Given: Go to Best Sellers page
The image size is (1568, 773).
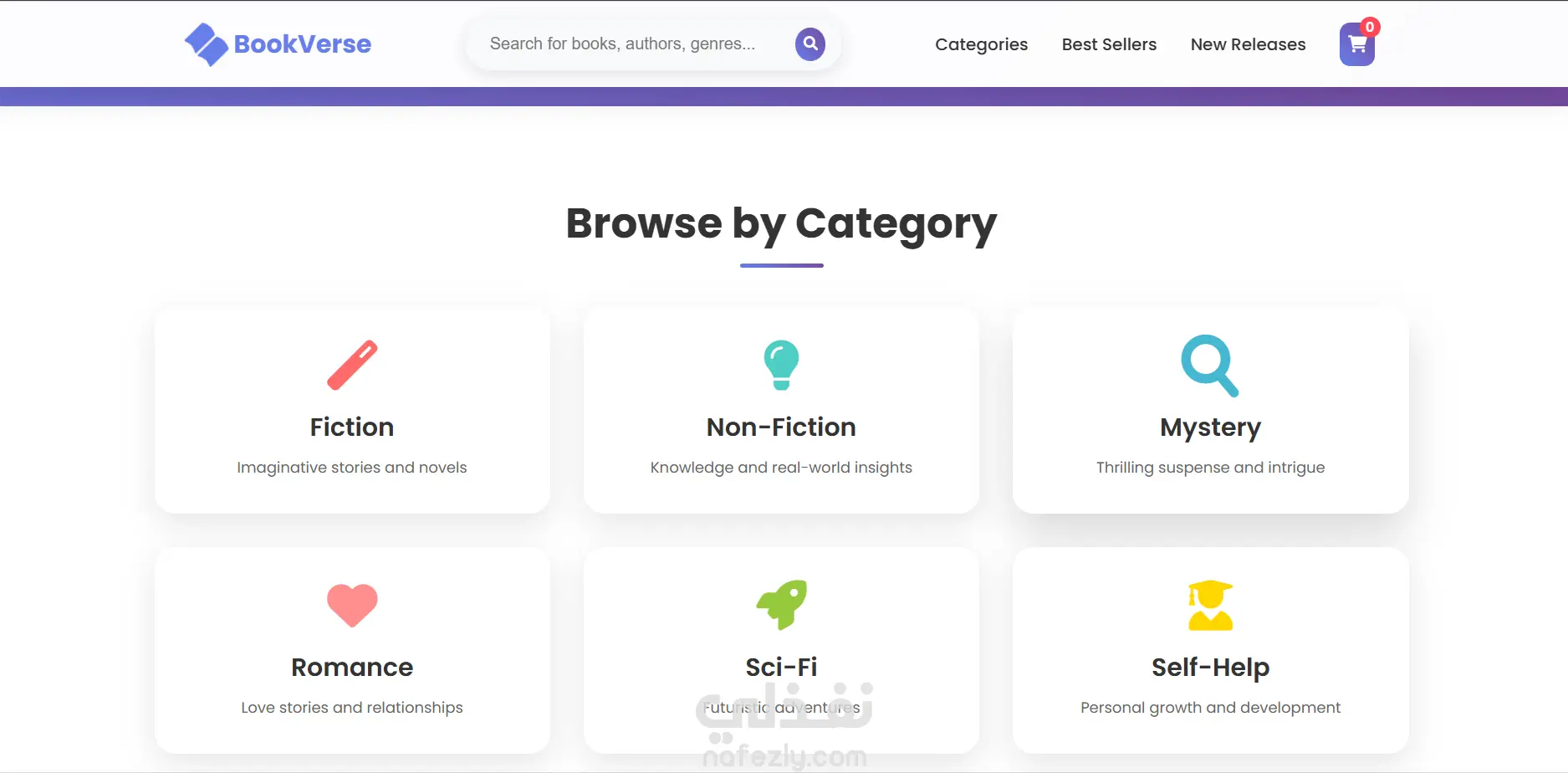Looking at the screenshot, I should (1109, 44).
